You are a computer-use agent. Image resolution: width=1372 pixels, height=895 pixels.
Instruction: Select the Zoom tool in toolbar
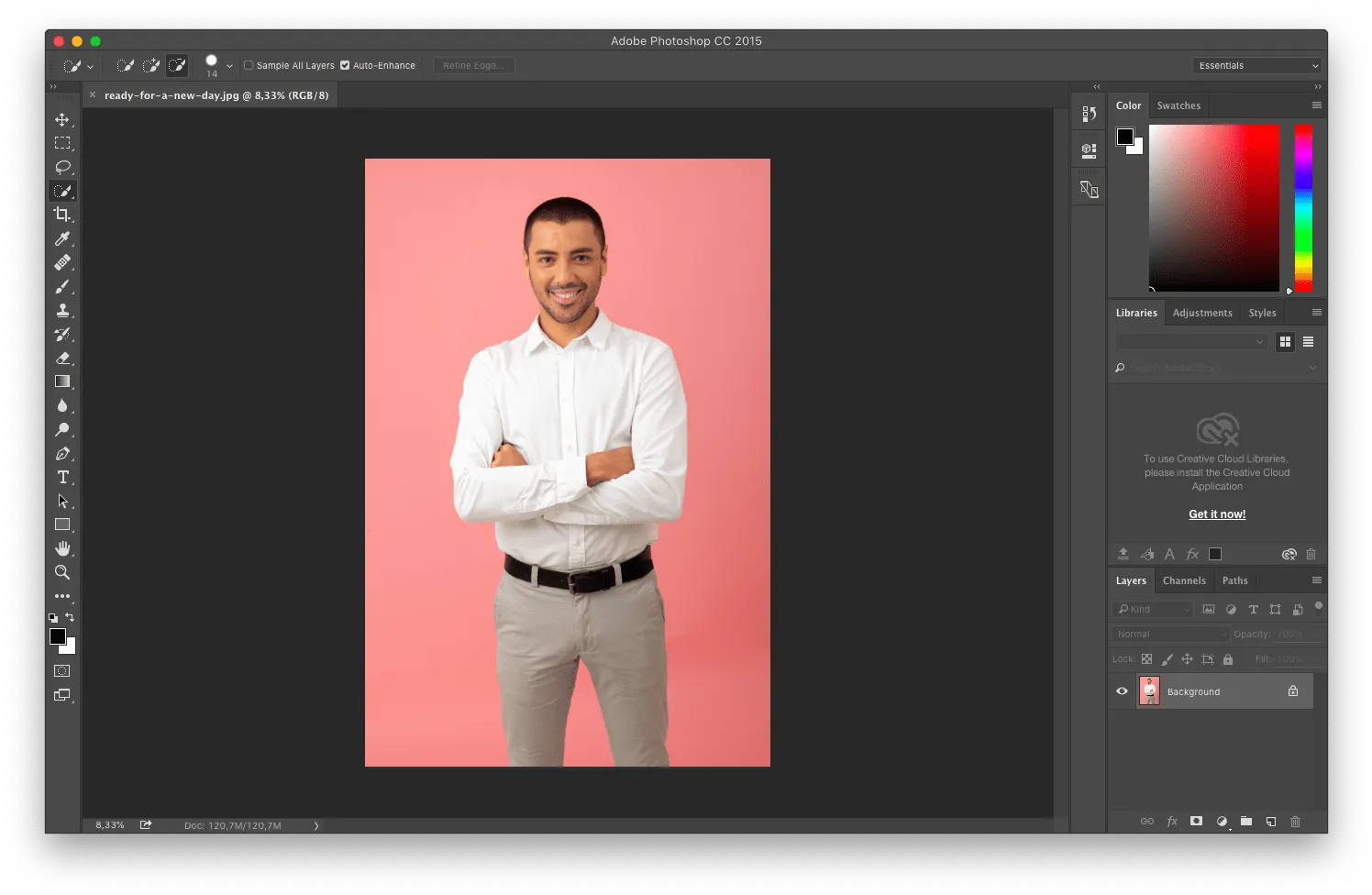(x=62, y=572)
